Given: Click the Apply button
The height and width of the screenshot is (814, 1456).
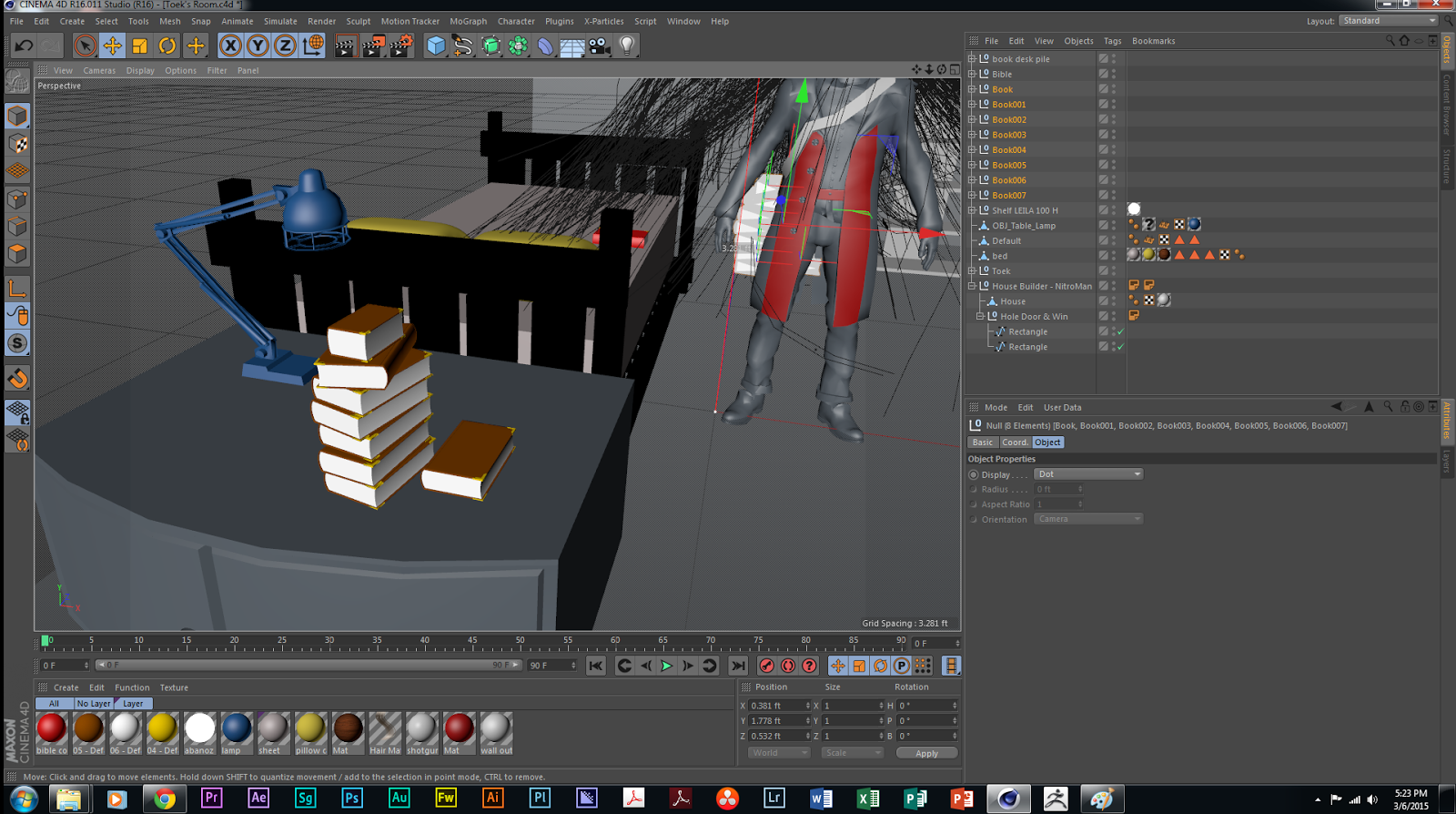Looking at the screenshot, I should tap(926, 753).
